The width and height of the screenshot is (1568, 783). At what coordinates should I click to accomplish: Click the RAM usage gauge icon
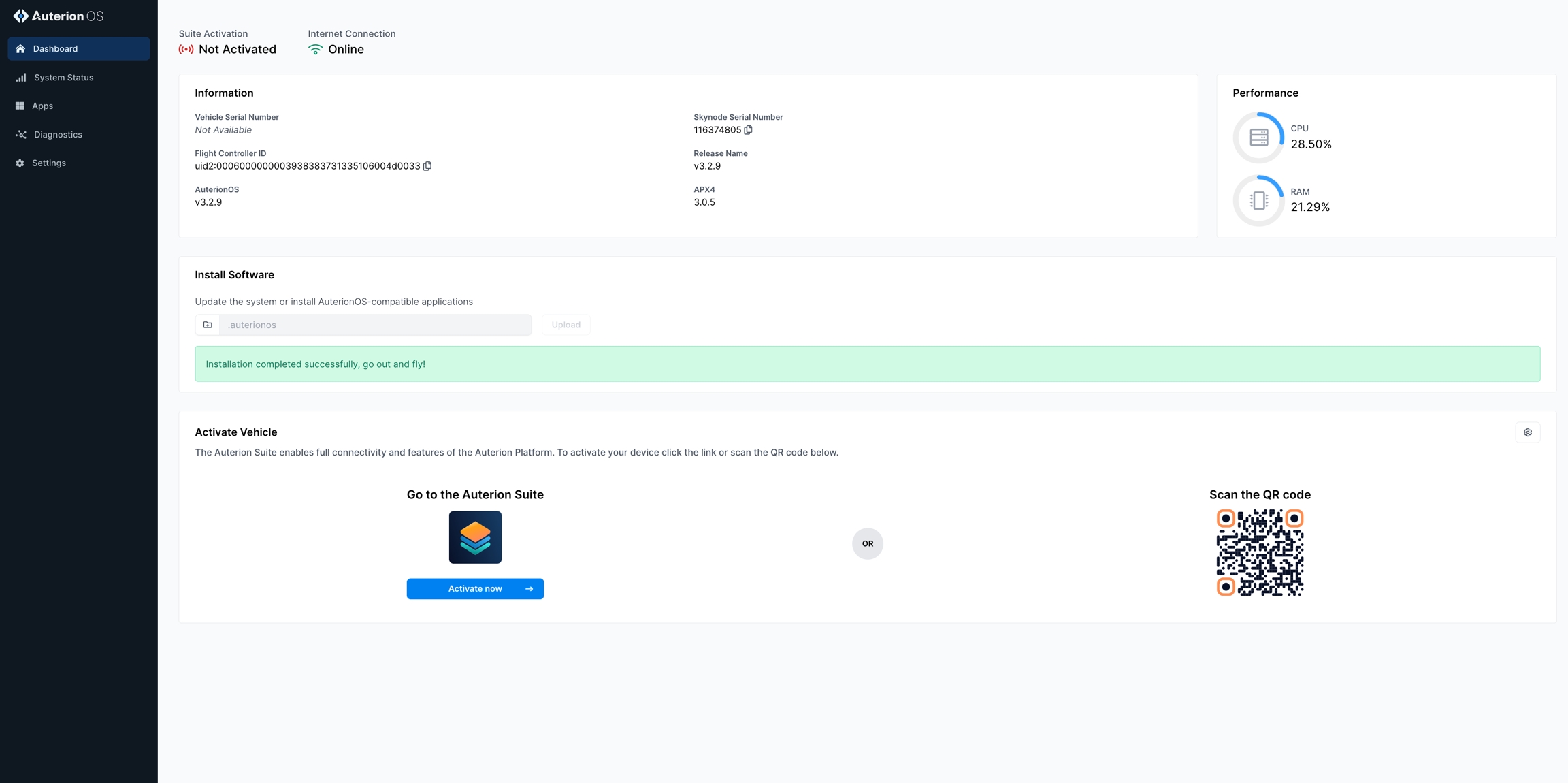click(1258, 201)
